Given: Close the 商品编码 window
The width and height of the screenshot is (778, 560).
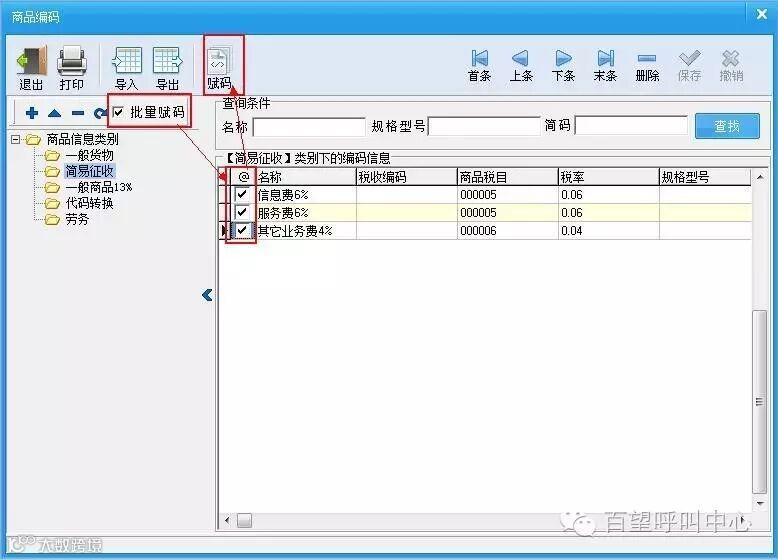Looking at the screenshot, I should pos(762,14).
